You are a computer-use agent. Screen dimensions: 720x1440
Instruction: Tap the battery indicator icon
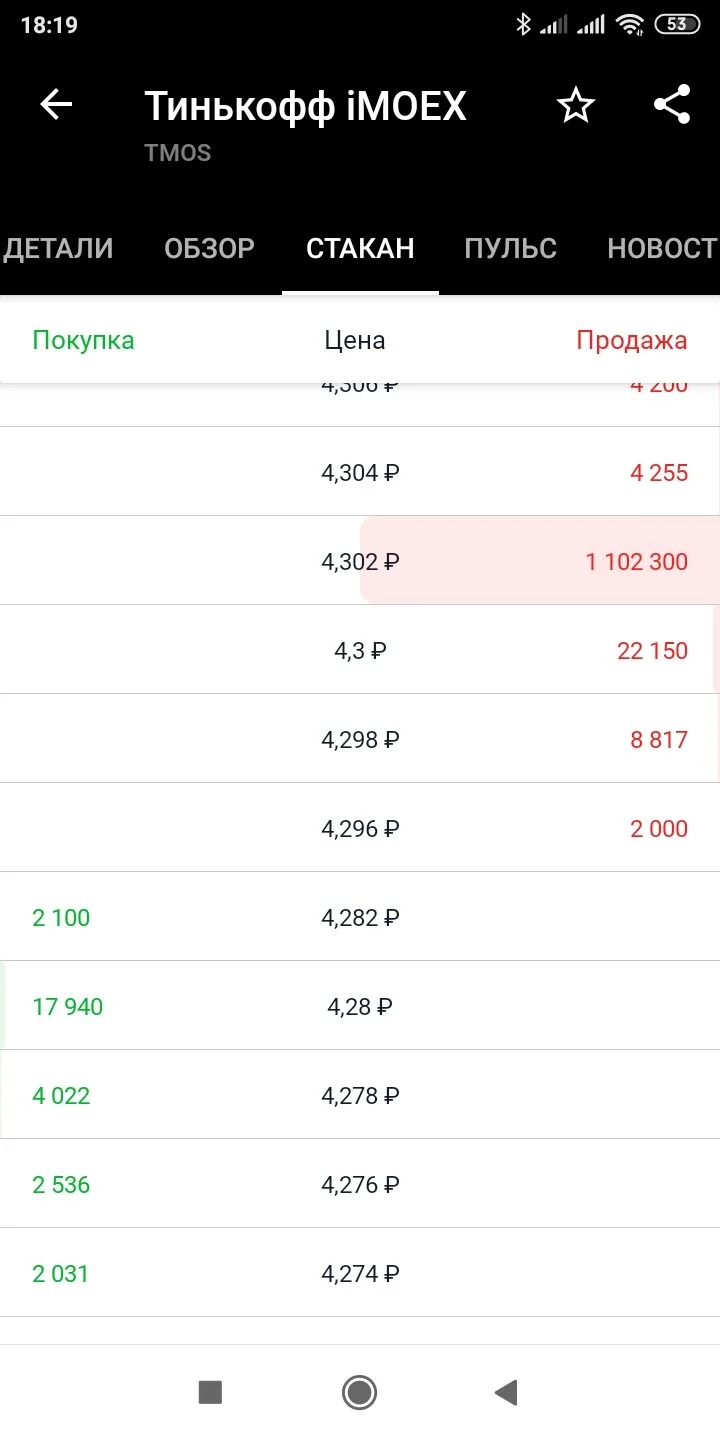point(677,24)
